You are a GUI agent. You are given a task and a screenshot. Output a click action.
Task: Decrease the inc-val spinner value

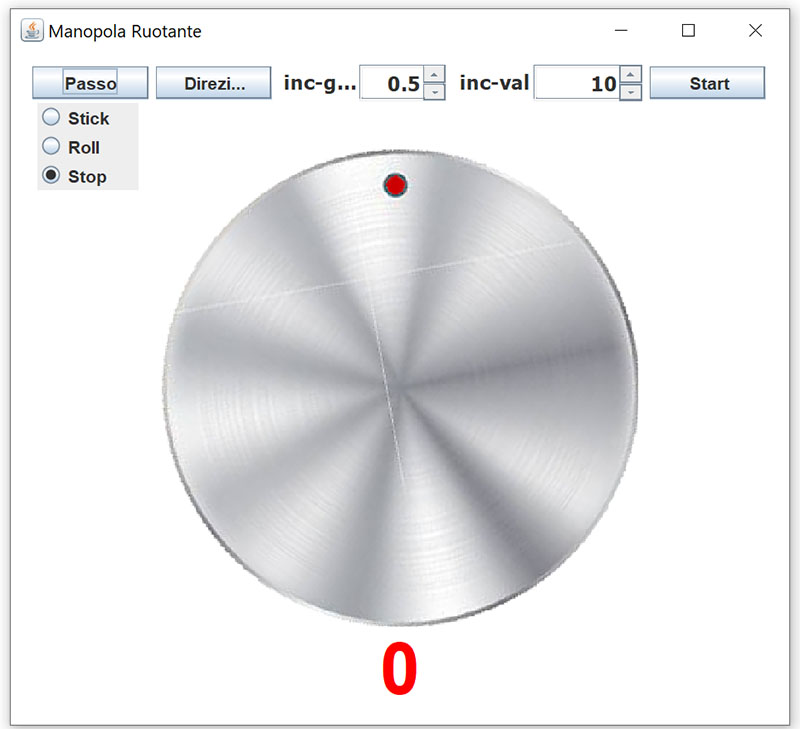[631, 92]
